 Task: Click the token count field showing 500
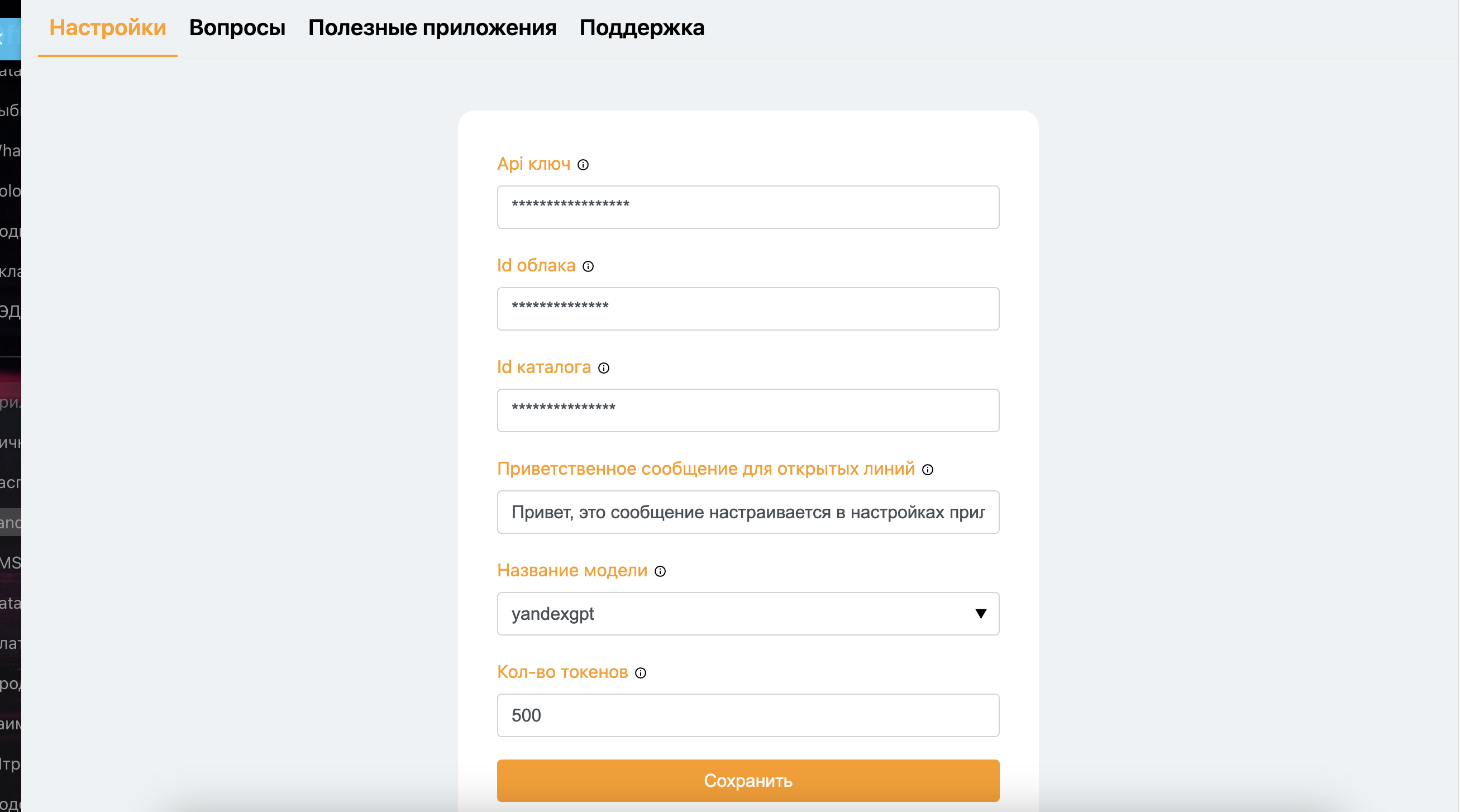747,715
